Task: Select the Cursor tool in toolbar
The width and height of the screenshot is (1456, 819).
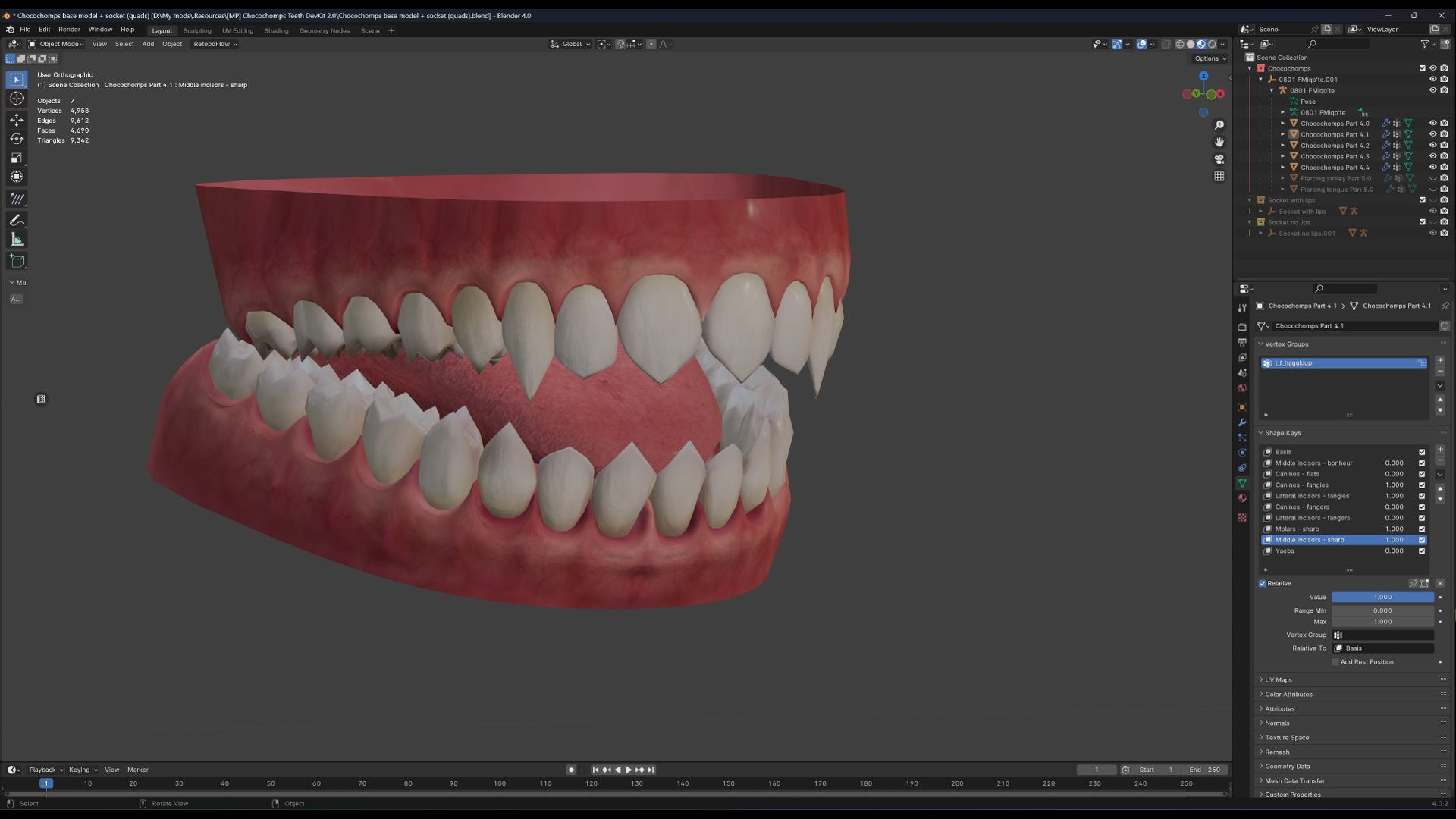Action: [x=17, y=99]
